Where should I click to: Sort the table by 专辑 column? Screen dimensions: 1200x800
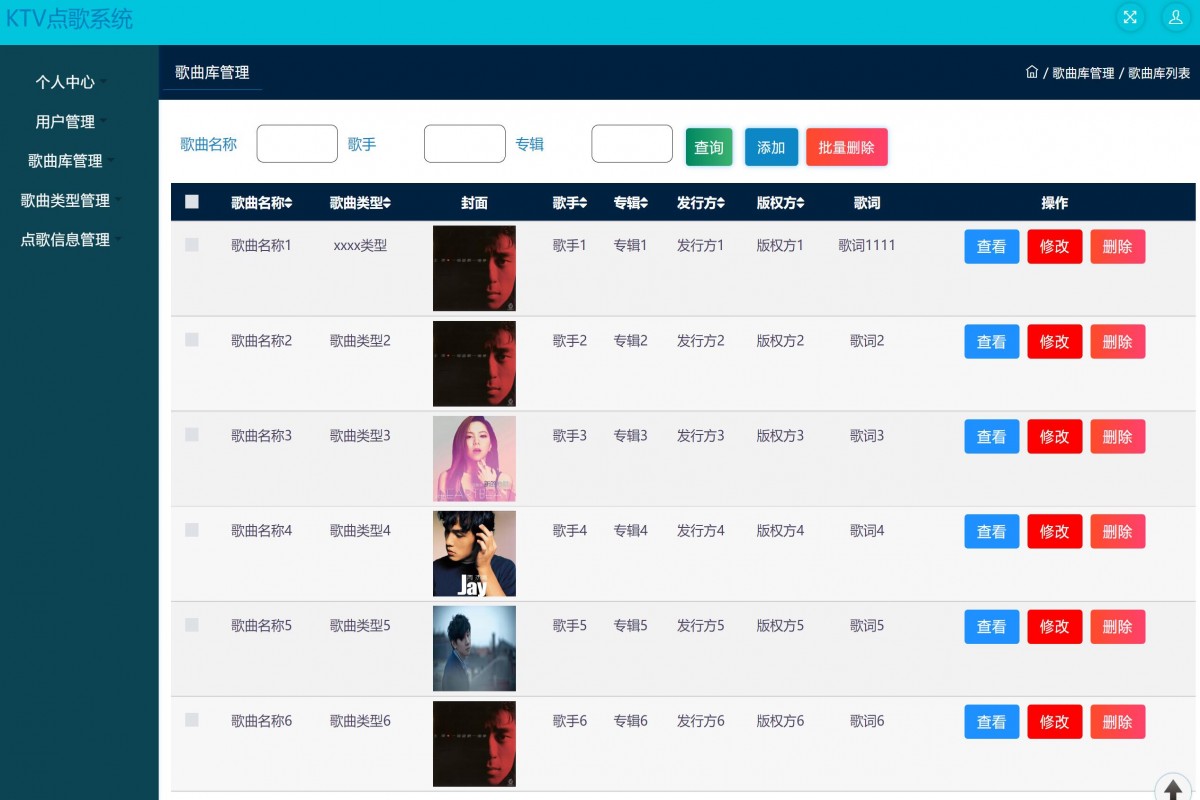[630, 202]
